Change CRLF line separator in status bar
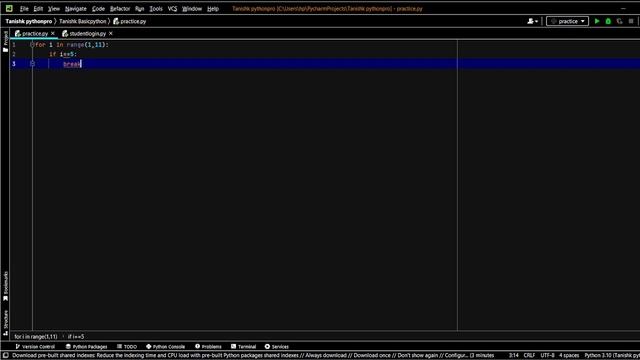 [529, 356]
